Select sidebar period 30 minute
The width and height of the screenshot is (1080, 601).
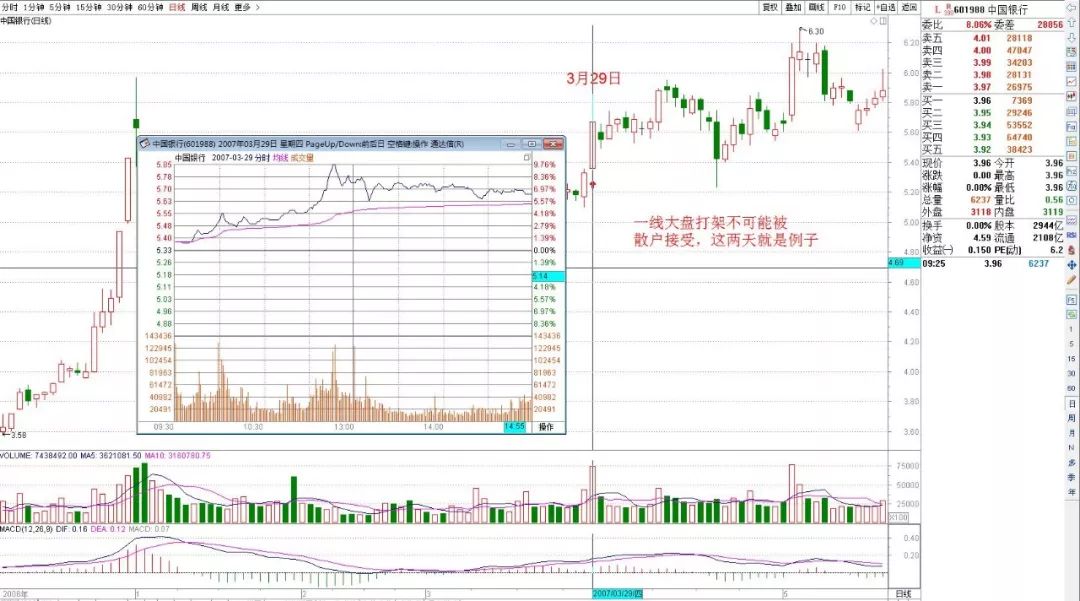1071,374
